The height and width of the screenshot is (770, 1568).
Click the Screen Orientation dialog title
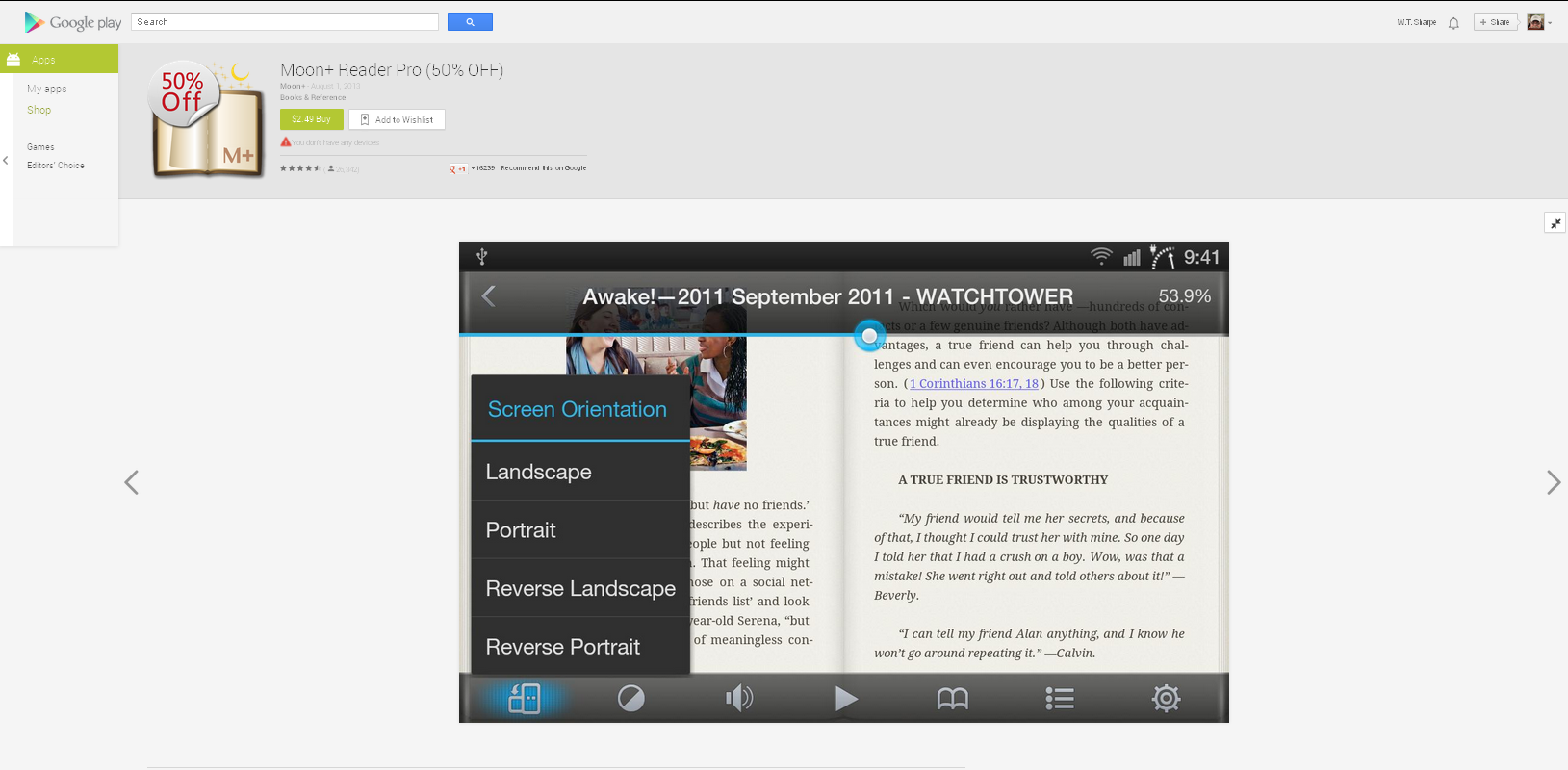click(577, 409)
